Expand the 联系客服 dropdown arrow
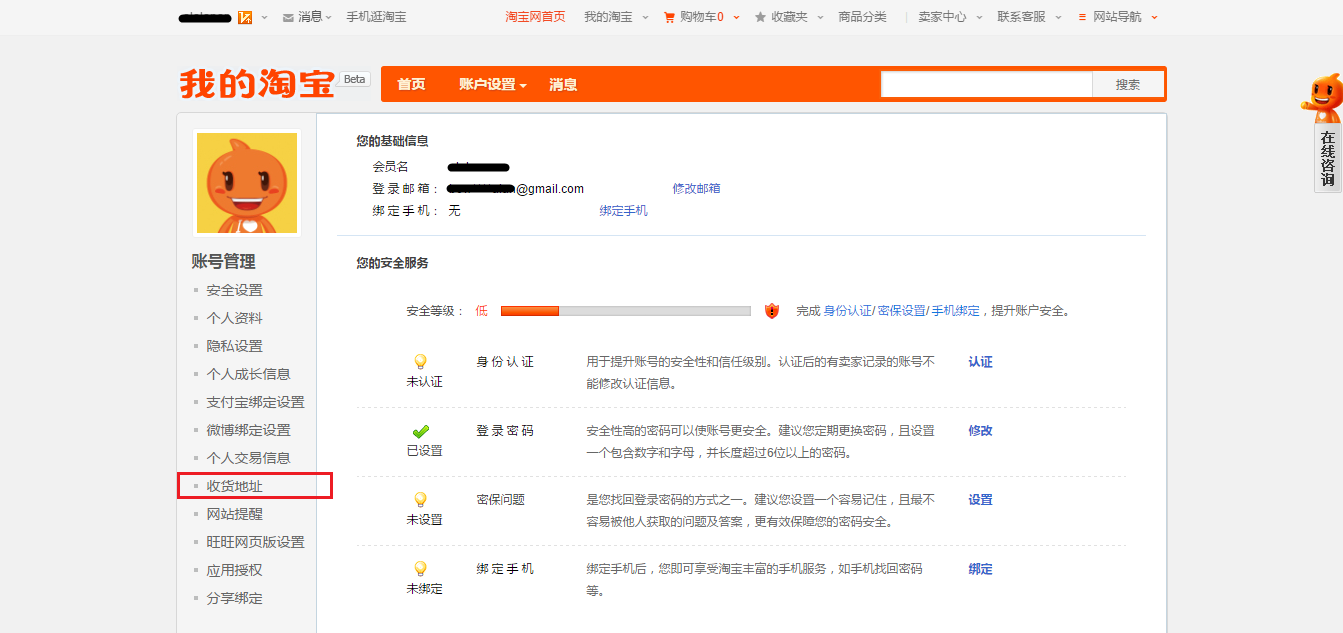 1058,18
